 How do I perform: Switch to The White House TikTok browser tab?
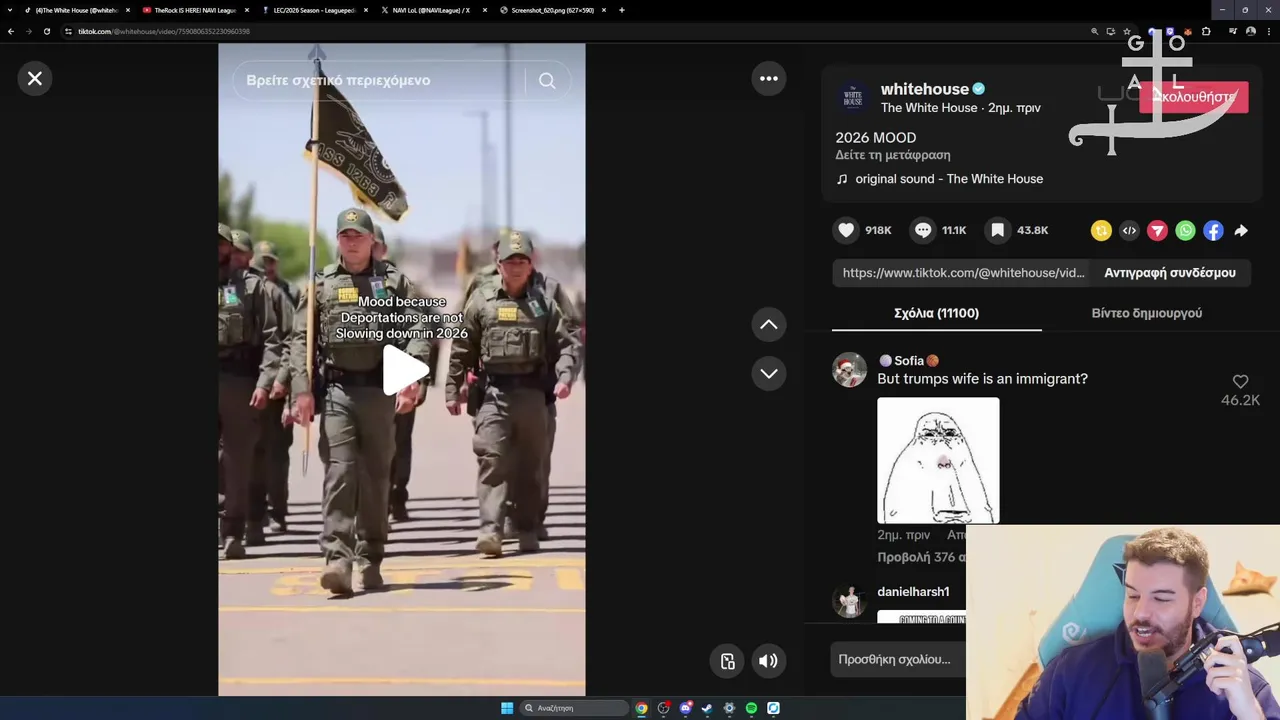75,10
